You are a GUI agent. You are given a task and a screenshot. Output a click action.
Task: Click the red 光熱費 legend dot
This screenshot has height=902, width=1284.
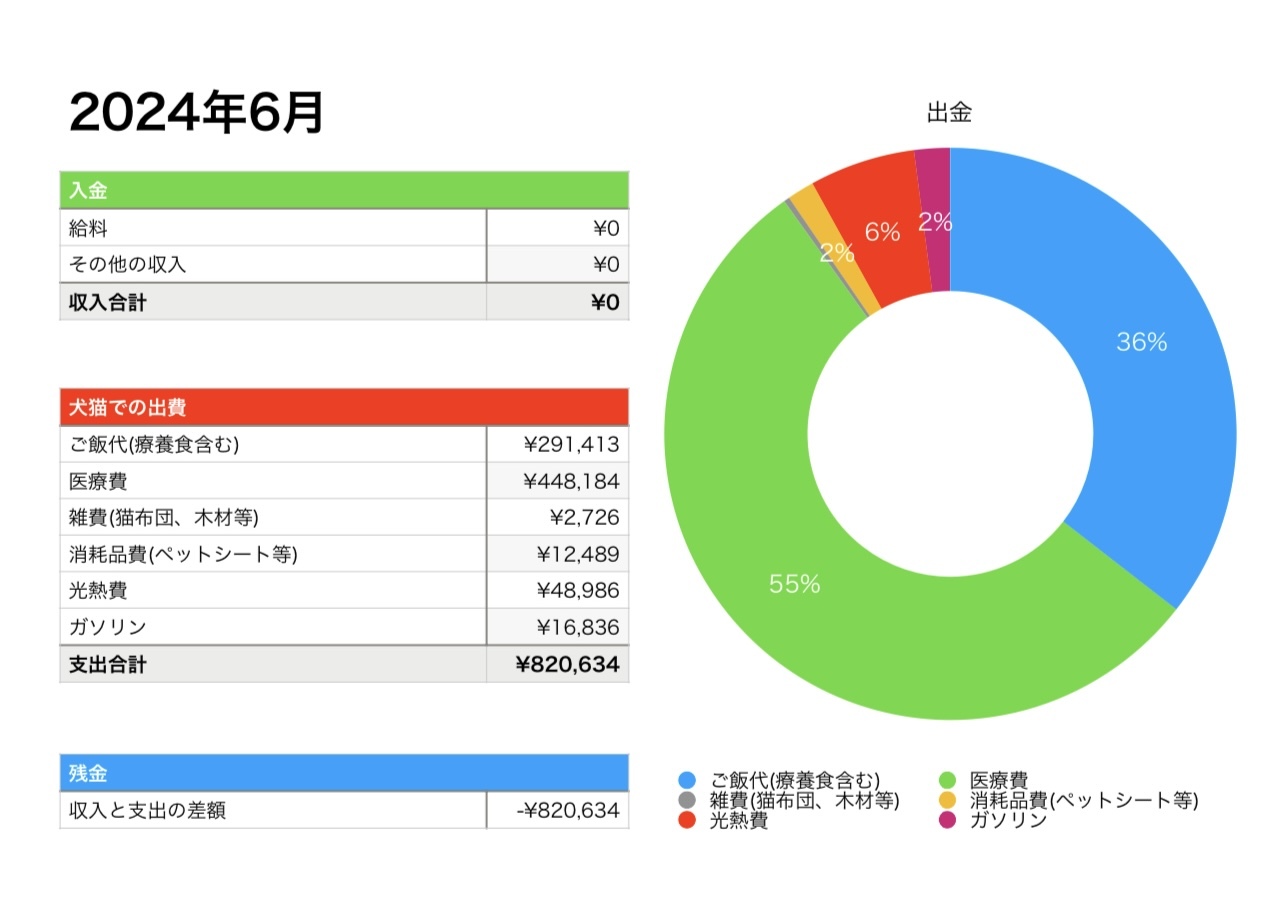coord(686,820)
